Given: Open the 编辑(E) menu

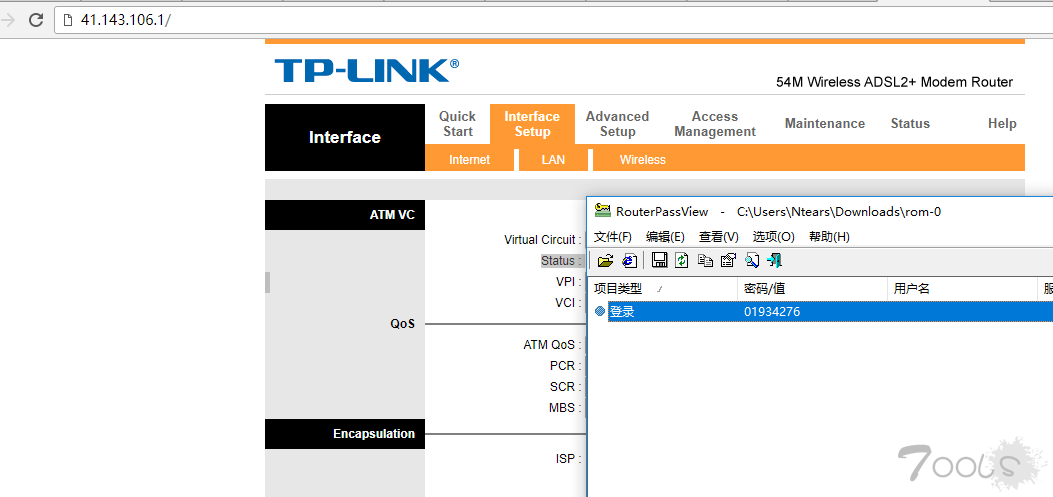Looking at the screenshot, I should pyautogui.click(x=665, y=237).
